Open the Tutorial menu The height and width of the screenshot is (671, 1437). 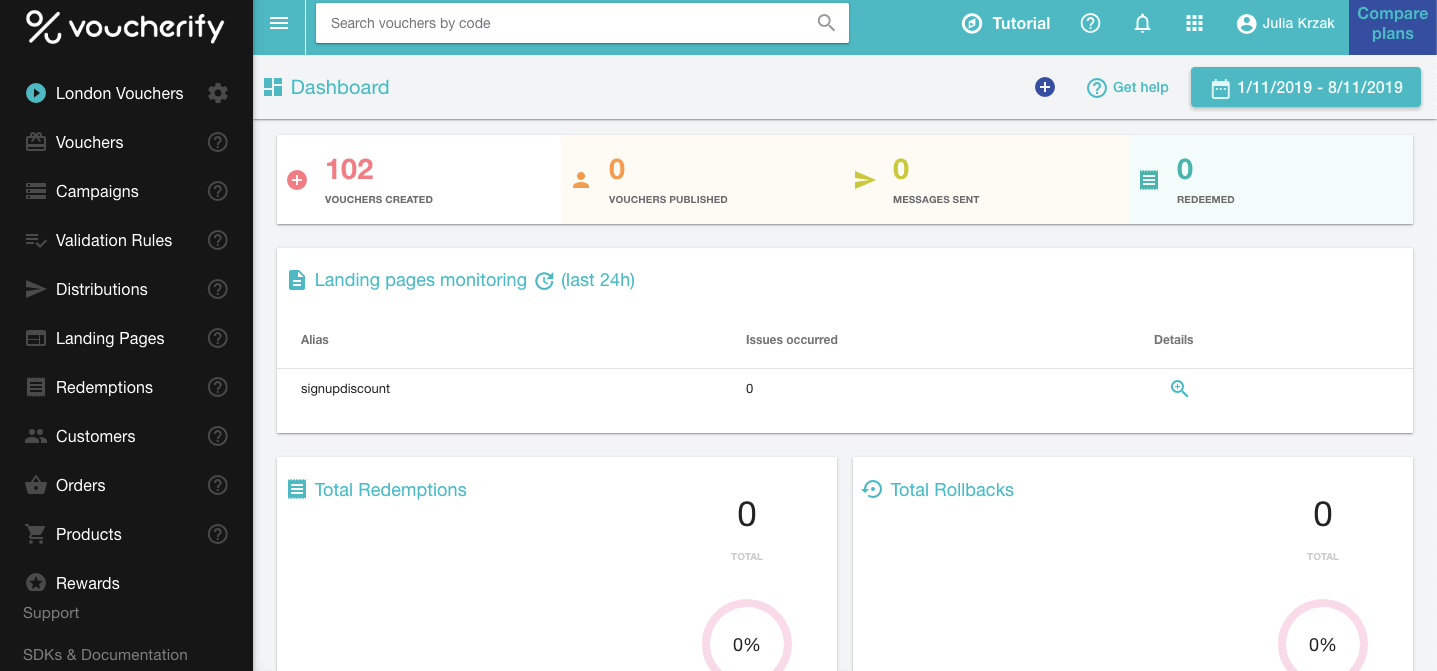(x=1006, y=23)
